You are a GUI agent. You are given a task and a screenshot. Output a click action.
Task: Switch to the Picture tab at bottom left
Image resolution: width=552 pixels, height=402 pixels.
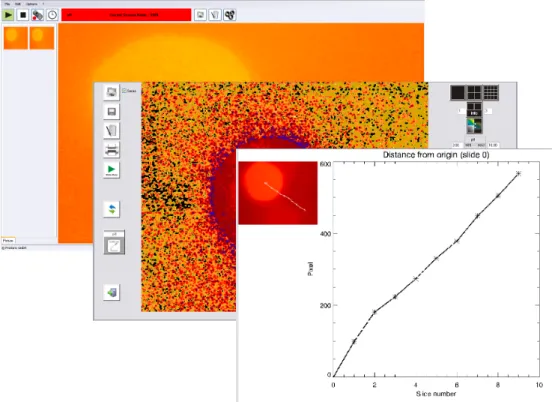pyautogui.click(x=8, y=241)
